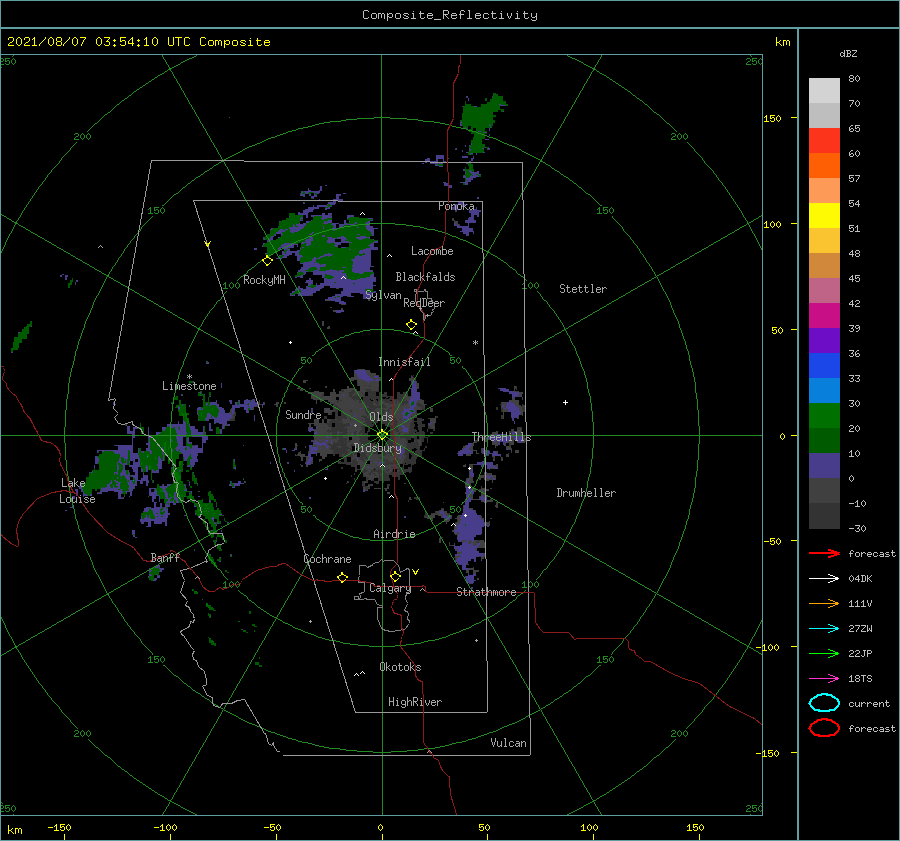The image size is (900, 841).
Task: Click the HighRiver label on map
Action: tap(415, 702)
